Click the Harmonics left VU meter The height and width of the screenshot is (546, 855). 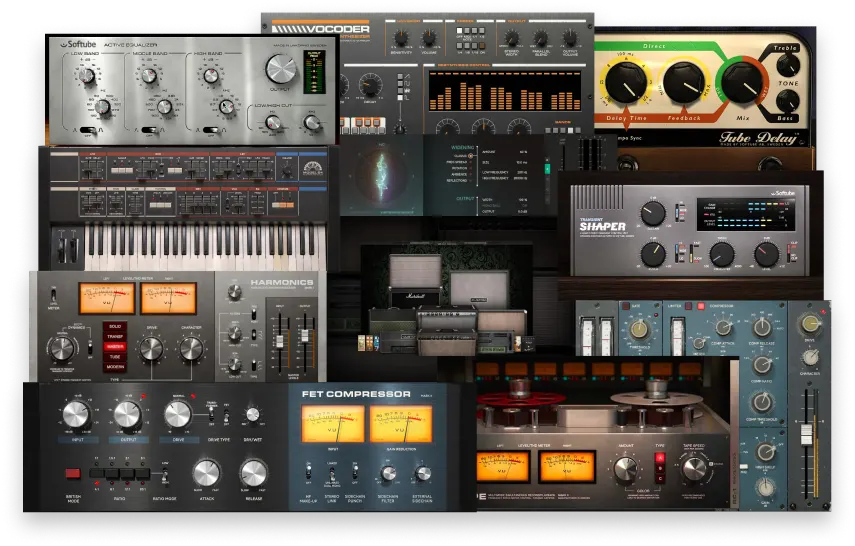click(x=107, y=298)
